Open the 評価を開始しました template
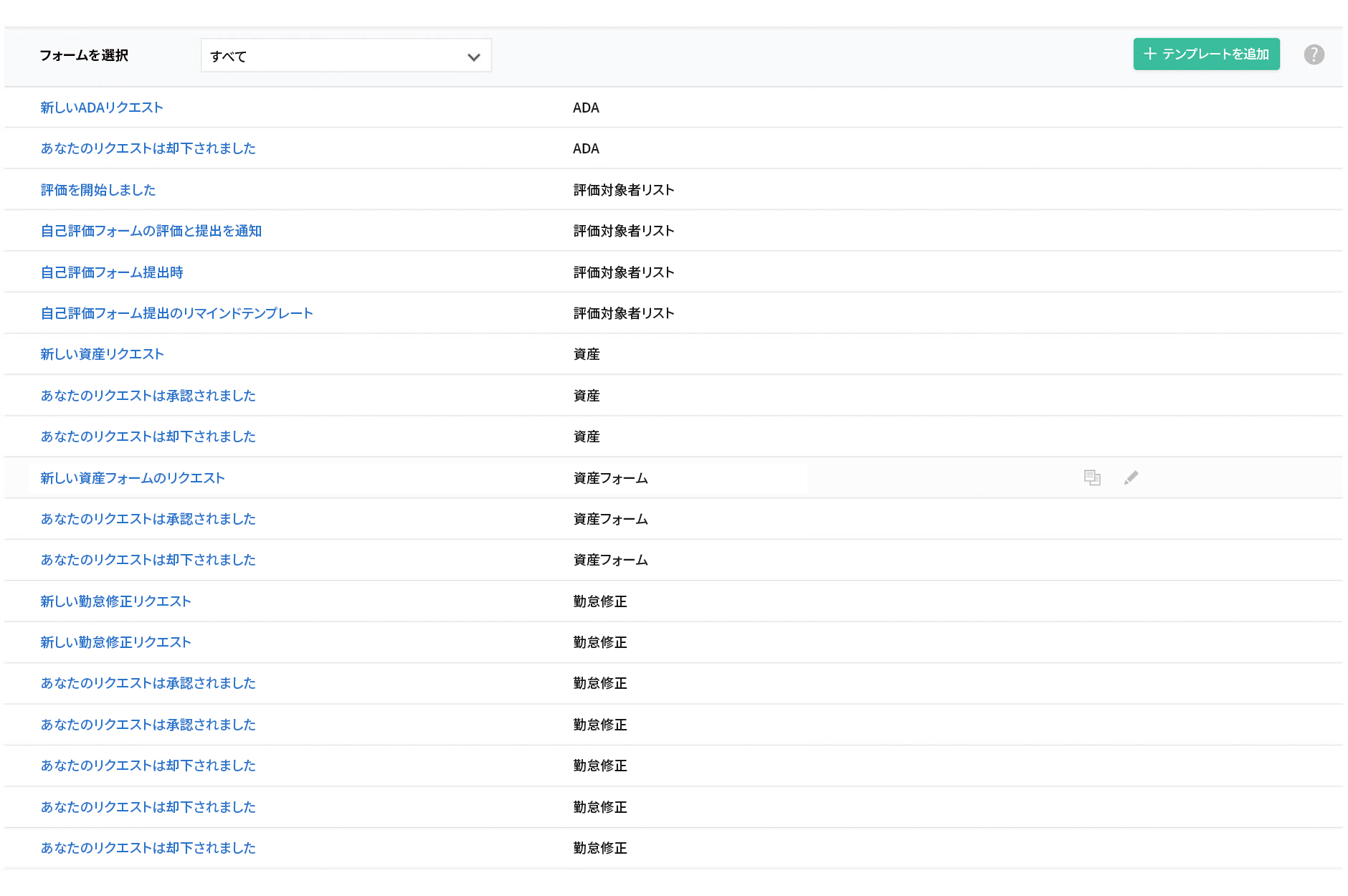1348x896 pixels. coord(98,190)
